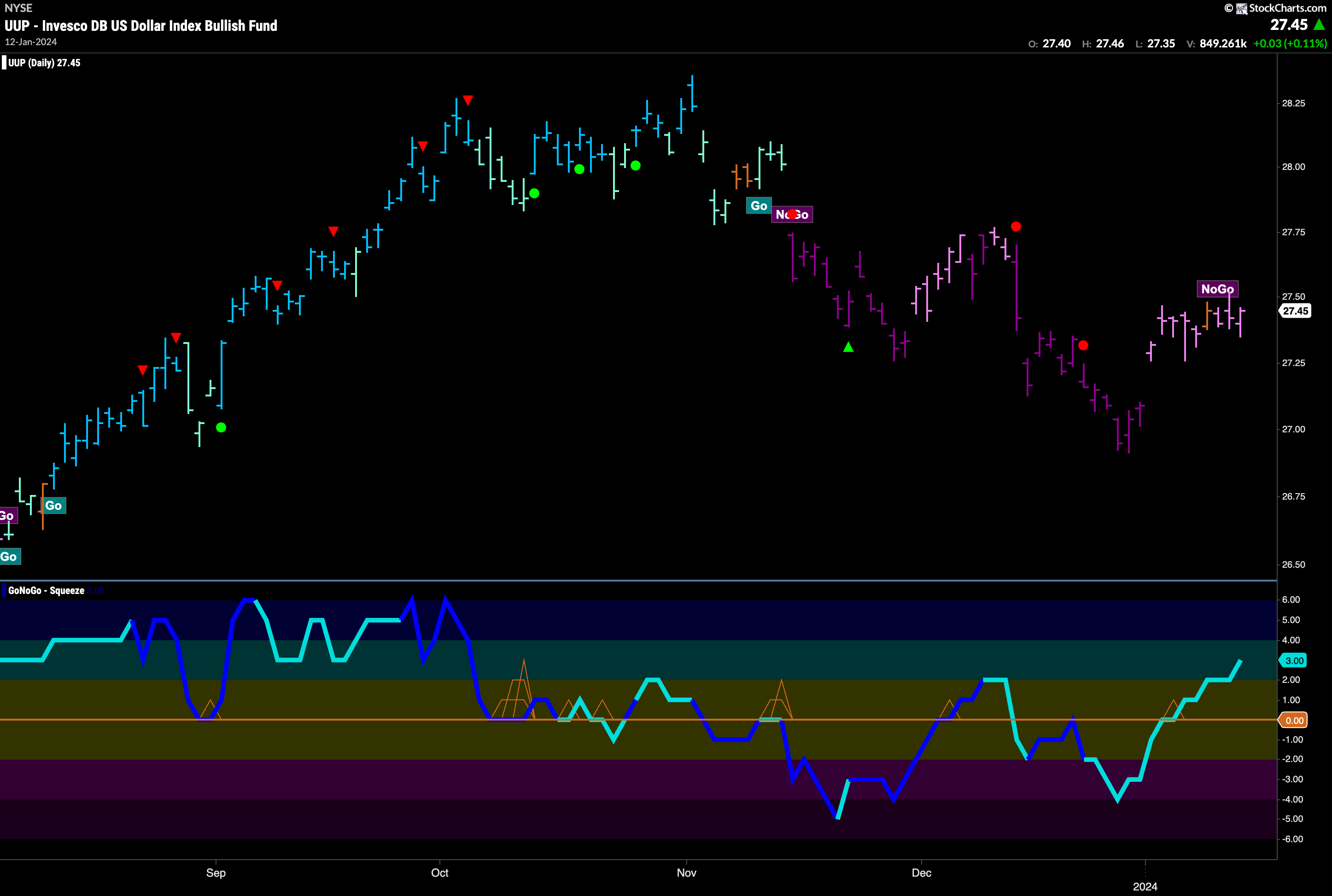Click the Dec label on time axis
The width and height of the screenshot is (1332, 896).
pos(922,873)
